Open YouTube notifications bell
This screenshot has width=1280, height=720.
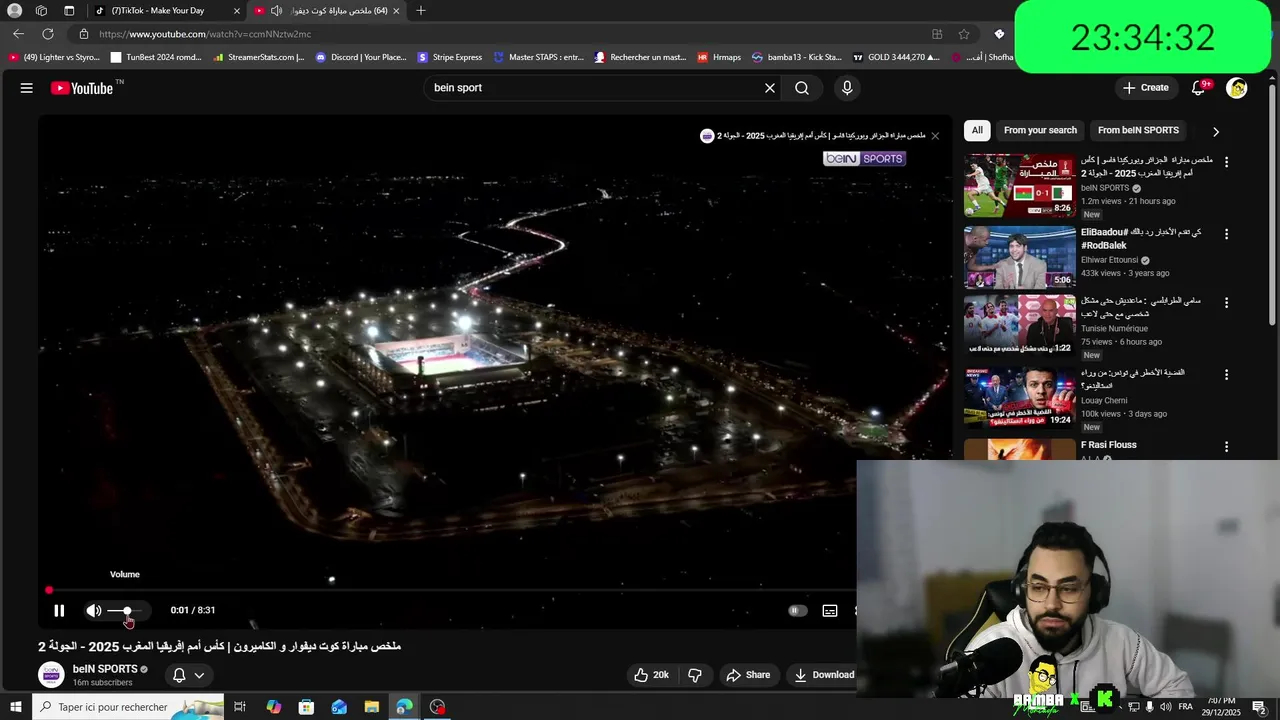coord(1198,88)
